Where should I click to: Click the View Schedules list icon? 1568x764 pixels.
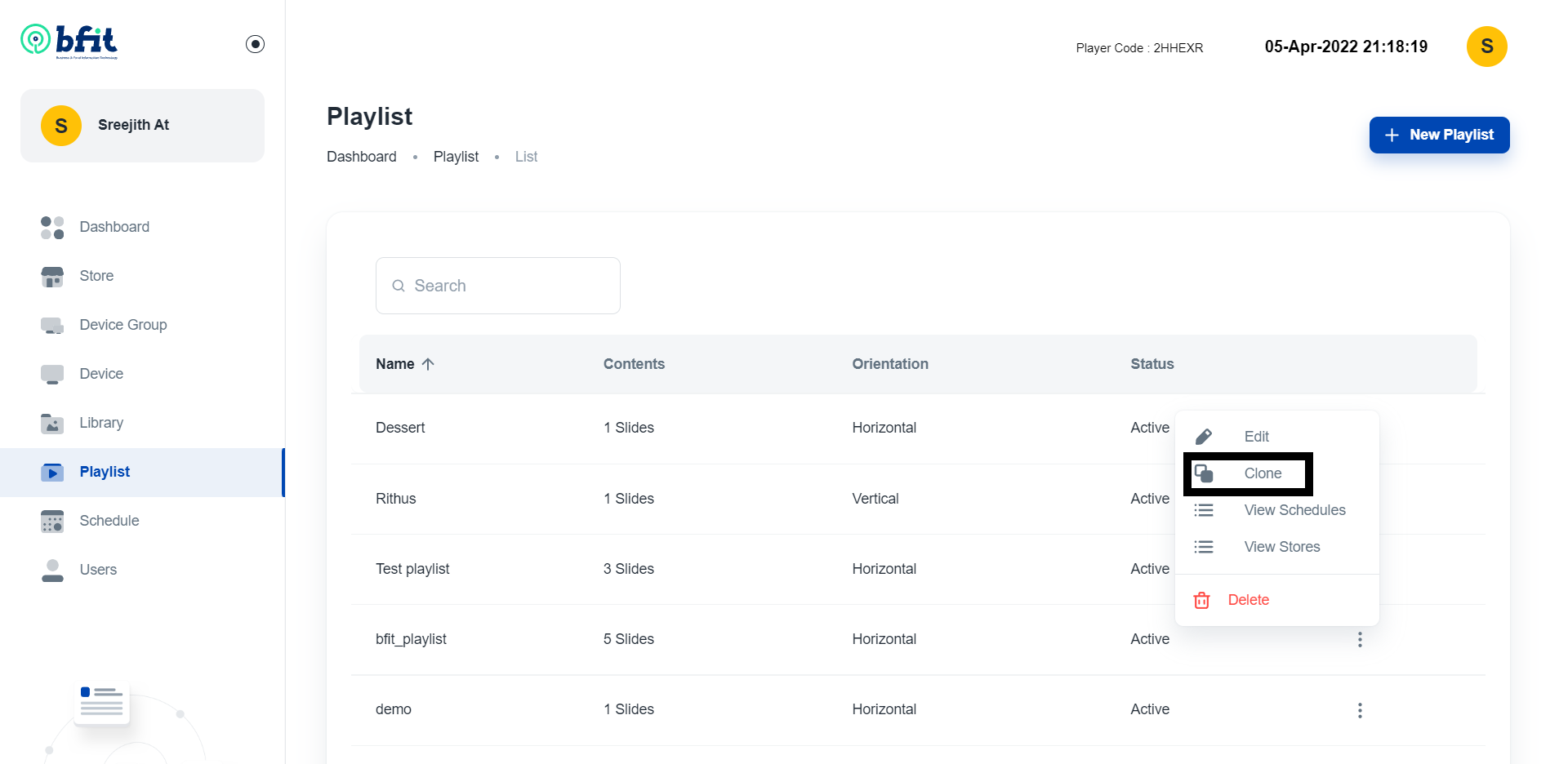[x=1204, y=510]
